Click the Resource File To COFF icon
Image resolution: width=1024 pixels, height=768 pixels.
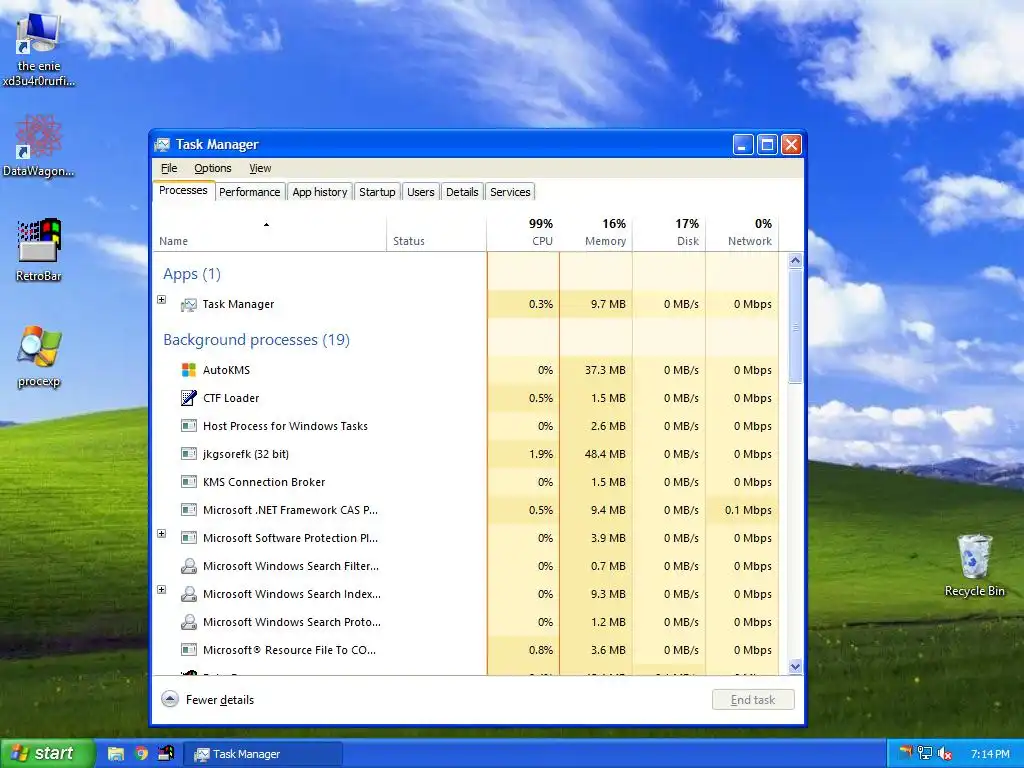tap(189, 650)
